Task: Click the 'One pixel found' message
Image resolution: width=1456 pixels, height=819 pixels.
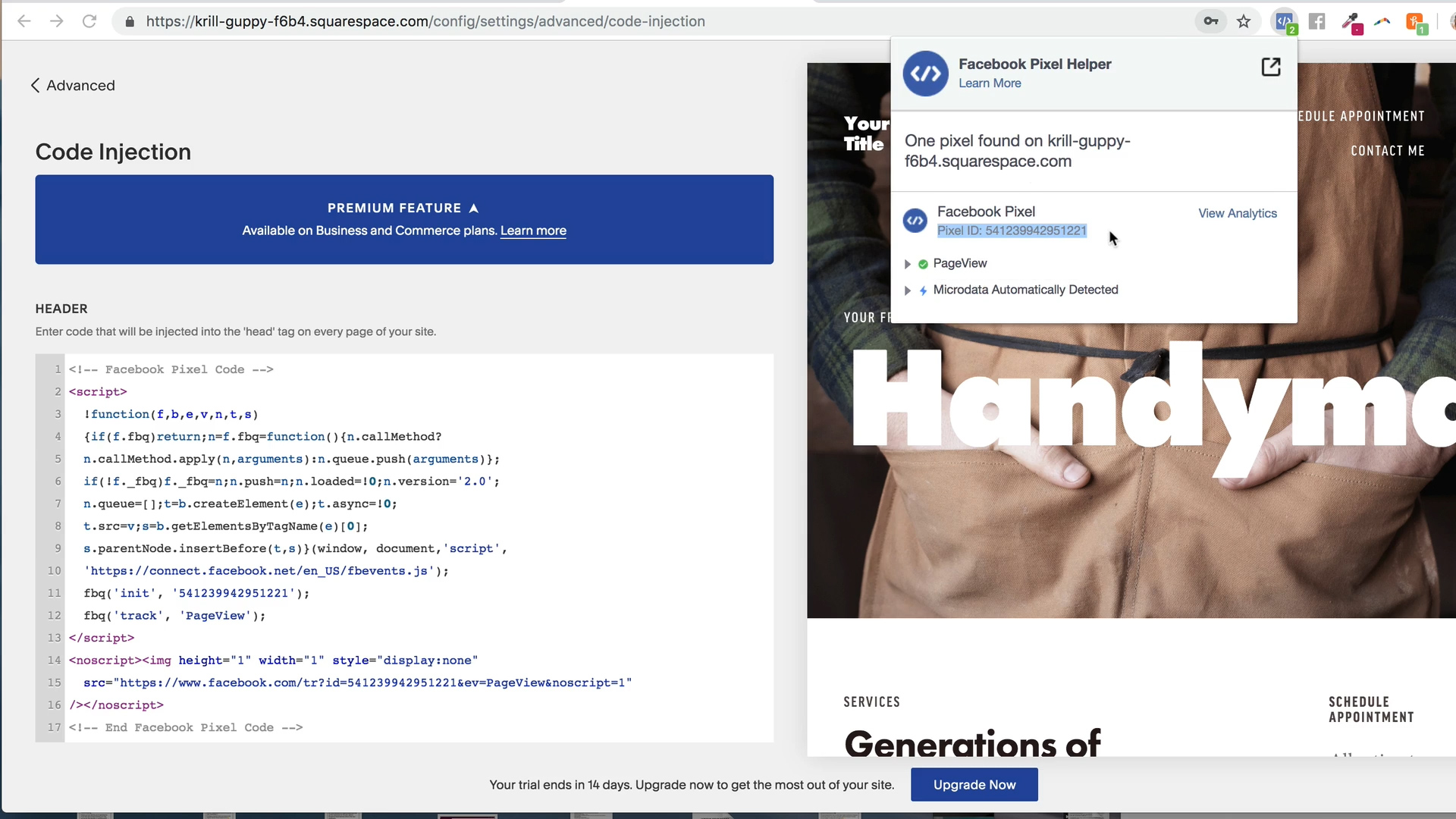Action: [x=1018, y=151]
